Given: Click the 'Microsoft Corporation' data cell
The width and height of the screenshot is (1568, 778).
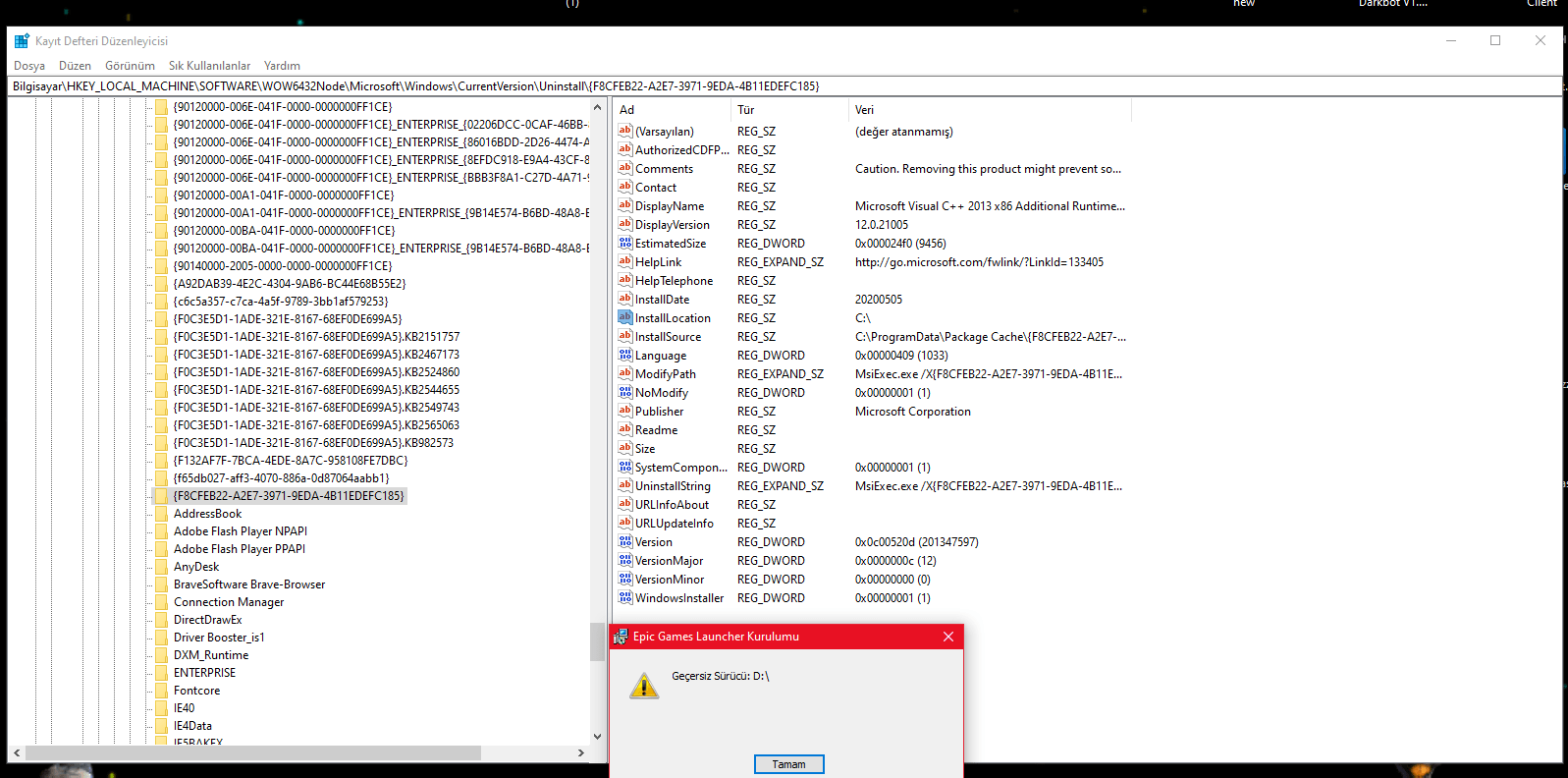Looking at the screenshot, I should [913, 412].
